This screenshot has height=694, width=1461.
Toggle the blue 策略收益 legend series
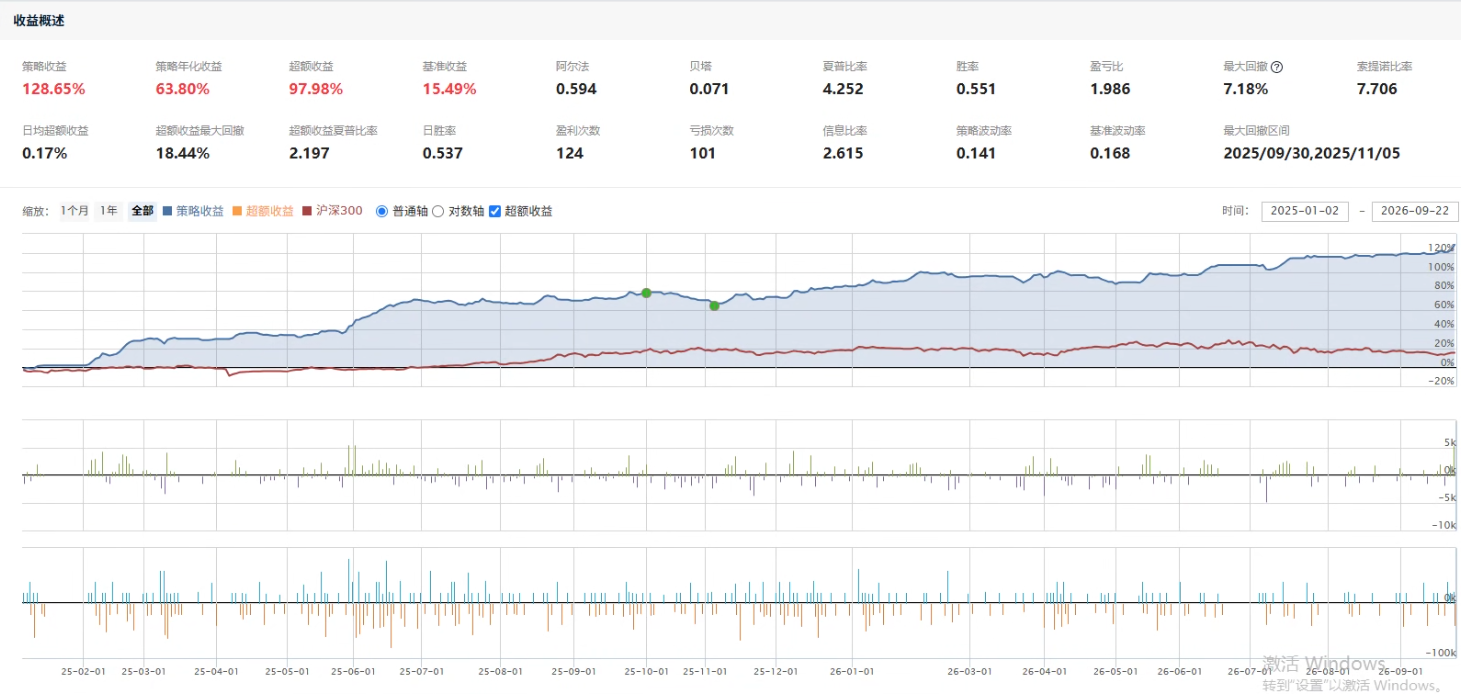193,211
